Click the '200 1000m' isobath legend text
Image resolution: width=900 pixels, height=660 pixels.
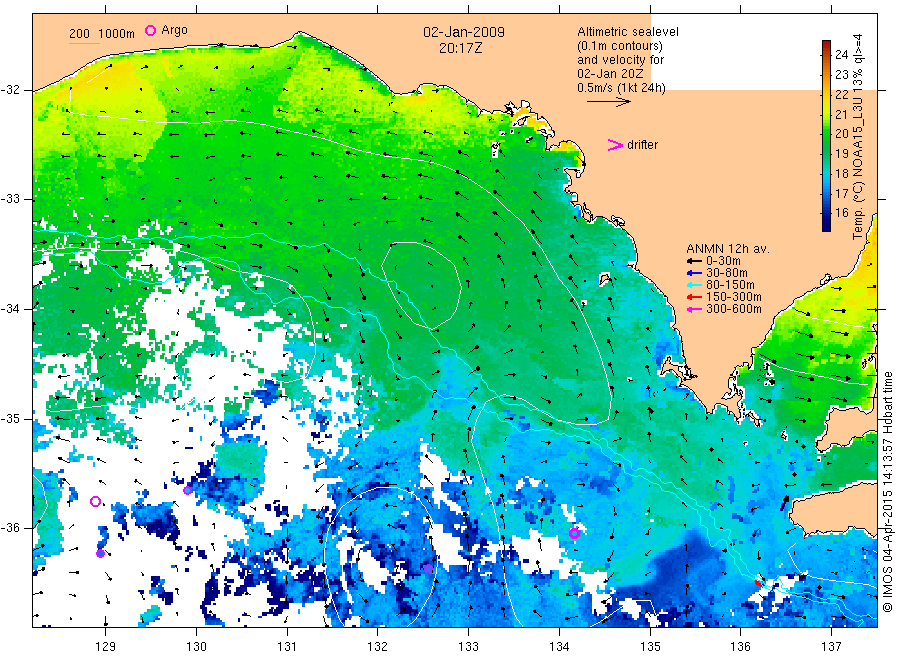(x=102, y=34)
